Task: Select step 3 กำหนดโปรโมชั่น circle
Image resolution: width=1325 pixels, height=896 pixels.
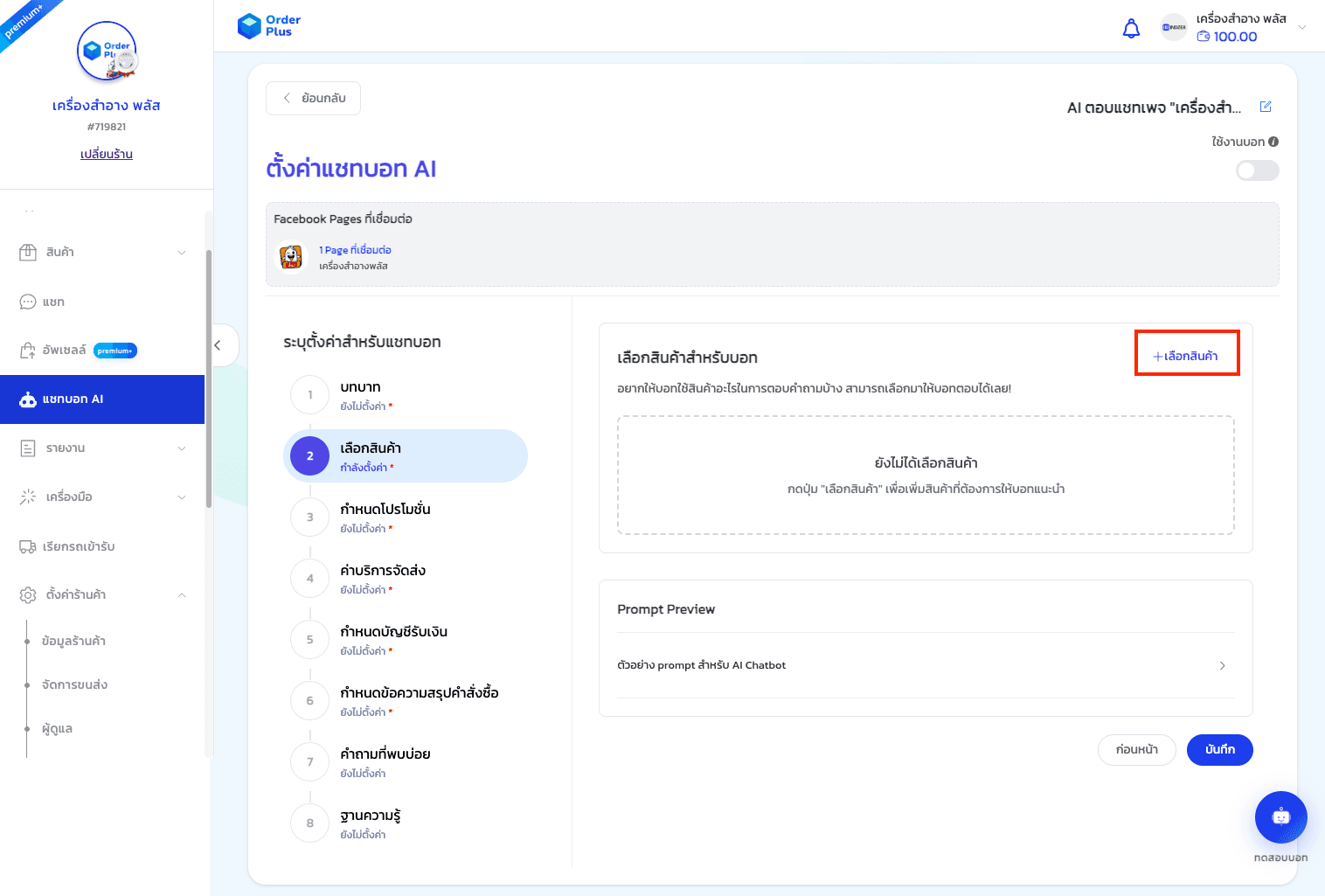Action: tap(309, 517)
